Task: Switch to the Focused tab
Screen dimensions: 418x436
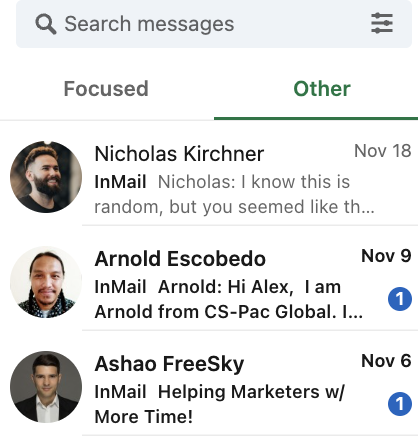Action: click(x=106, y=89)
